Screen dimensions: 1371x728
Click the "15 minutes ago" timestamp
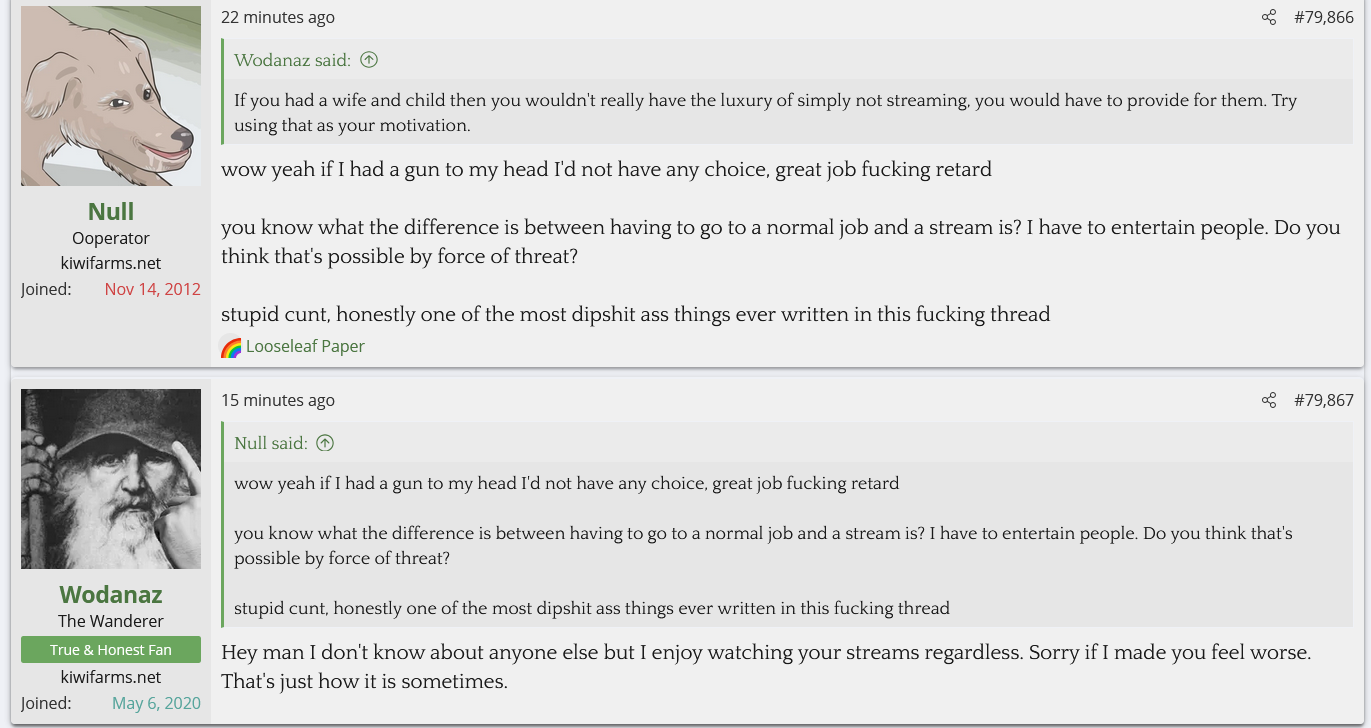(x=278, y=400)
